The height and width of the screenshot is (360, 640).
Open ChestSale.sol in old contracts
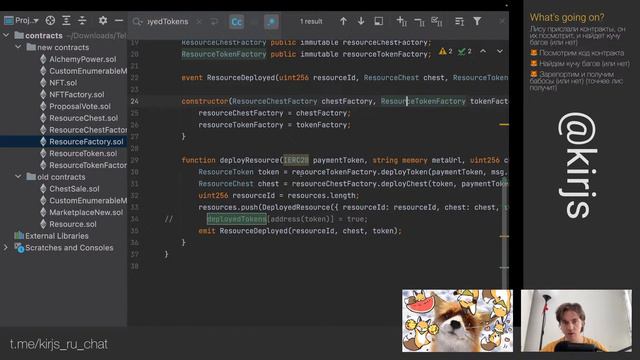(x=74, y=189)
